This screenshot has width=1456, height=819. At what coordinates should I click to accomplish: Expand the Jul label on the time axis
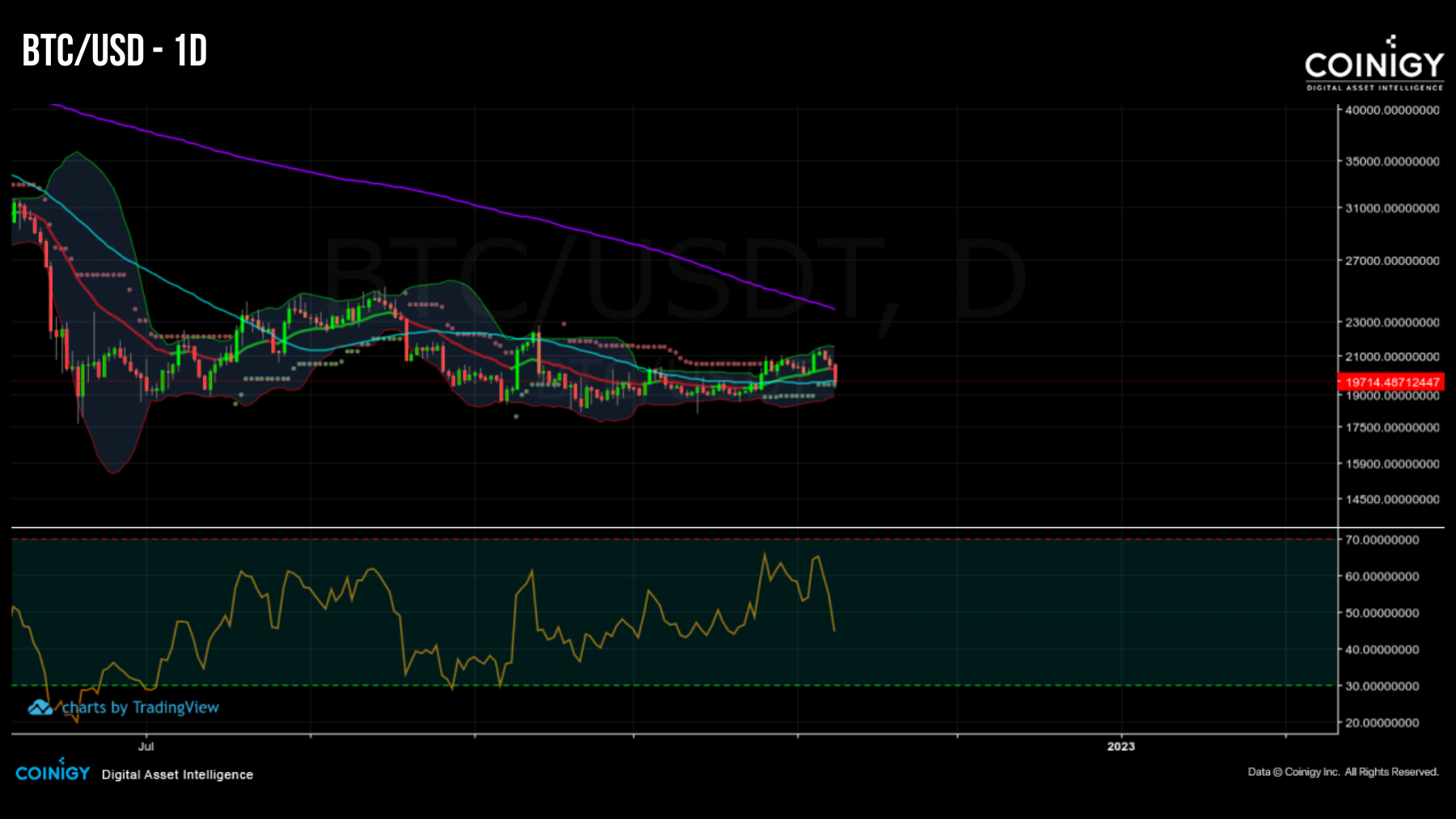coord(146,747)
